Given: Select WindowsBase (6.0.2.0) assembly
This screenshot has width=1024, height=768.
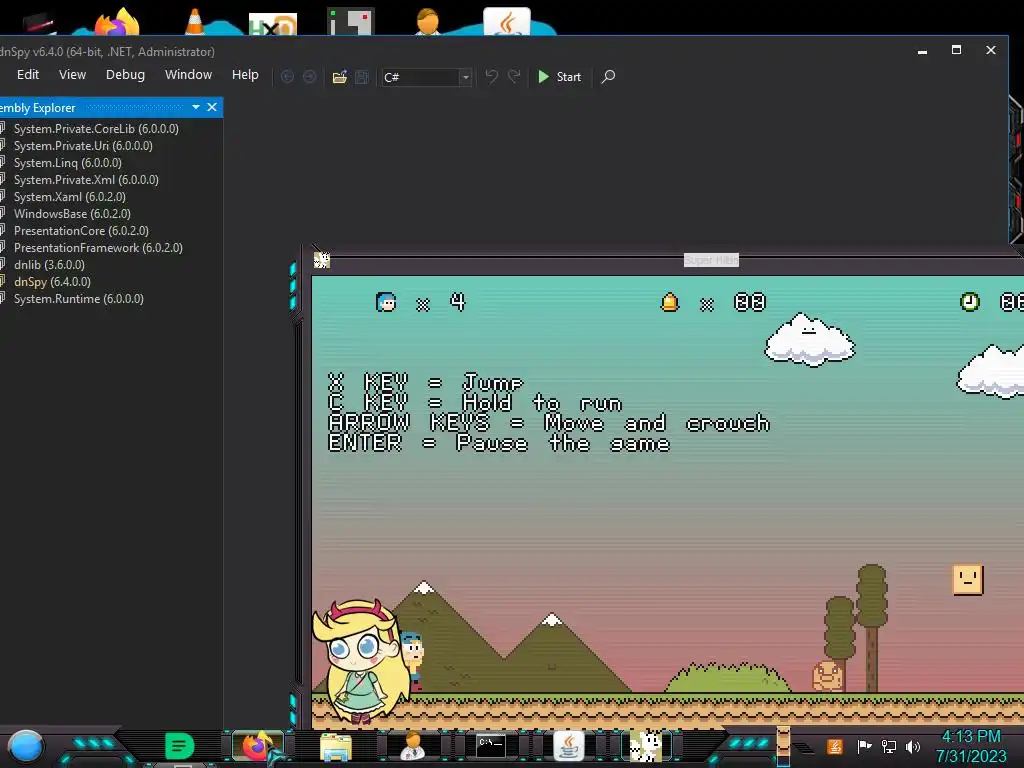Looking at the screenshot, I should tap(72, 214).
